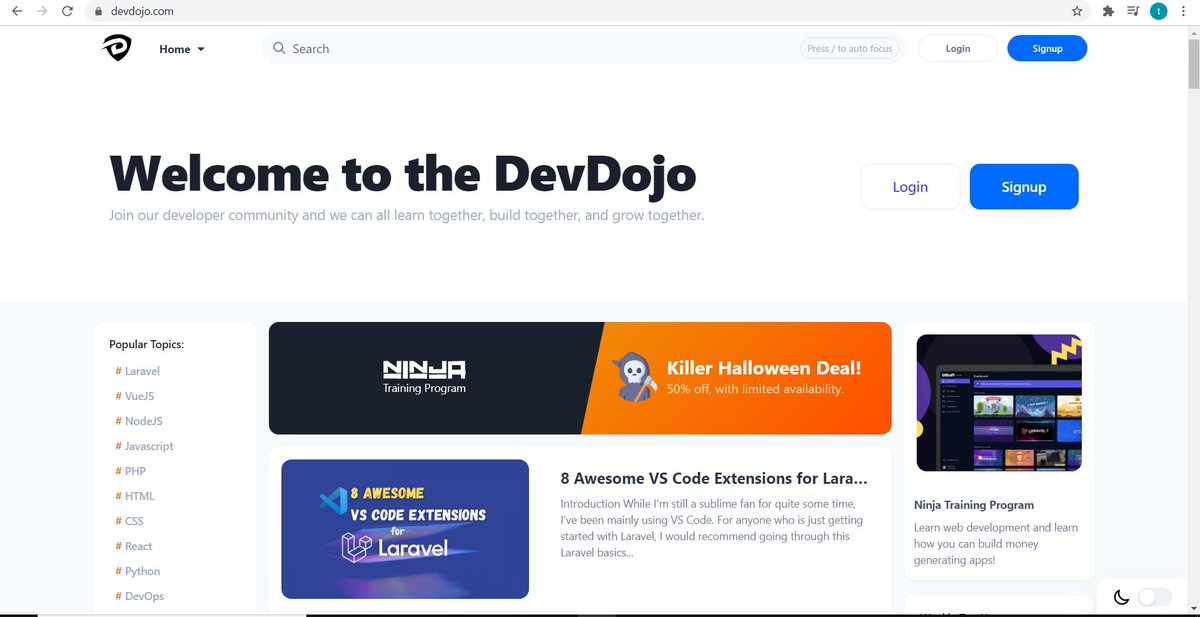Click the 'Popular Topics:' label
This screenshot has width=1200, height=617.
(147, 344)
